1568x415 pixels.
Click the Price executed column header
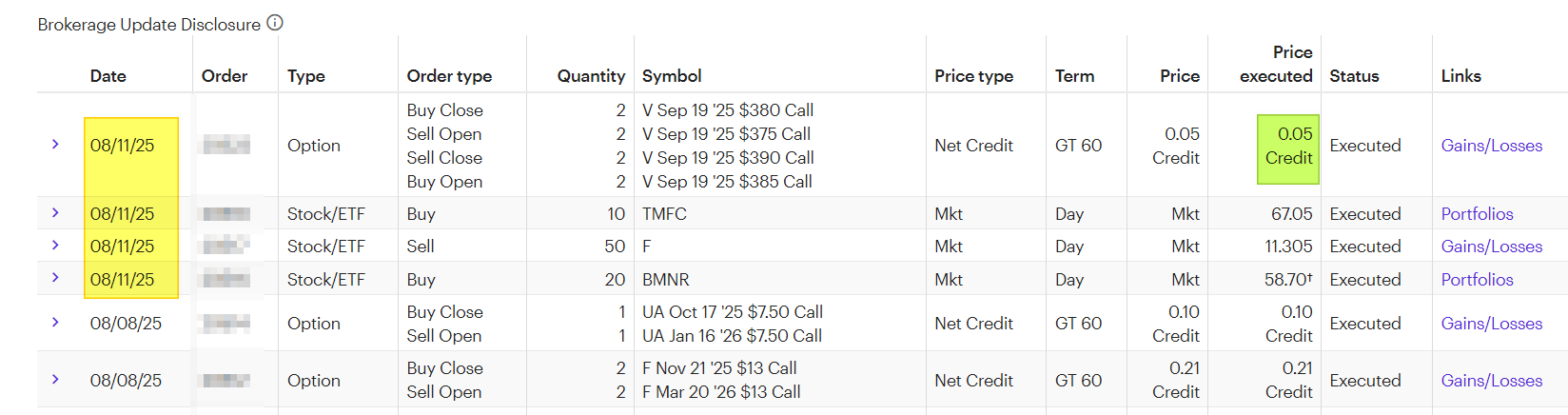[x=1276, y=64]
